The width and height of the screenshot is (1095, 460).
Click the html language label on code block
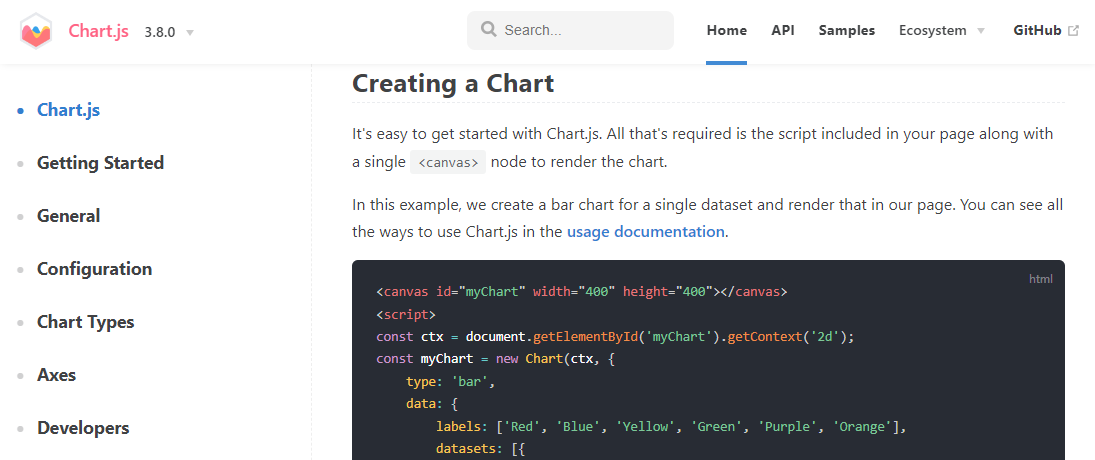1041,279
